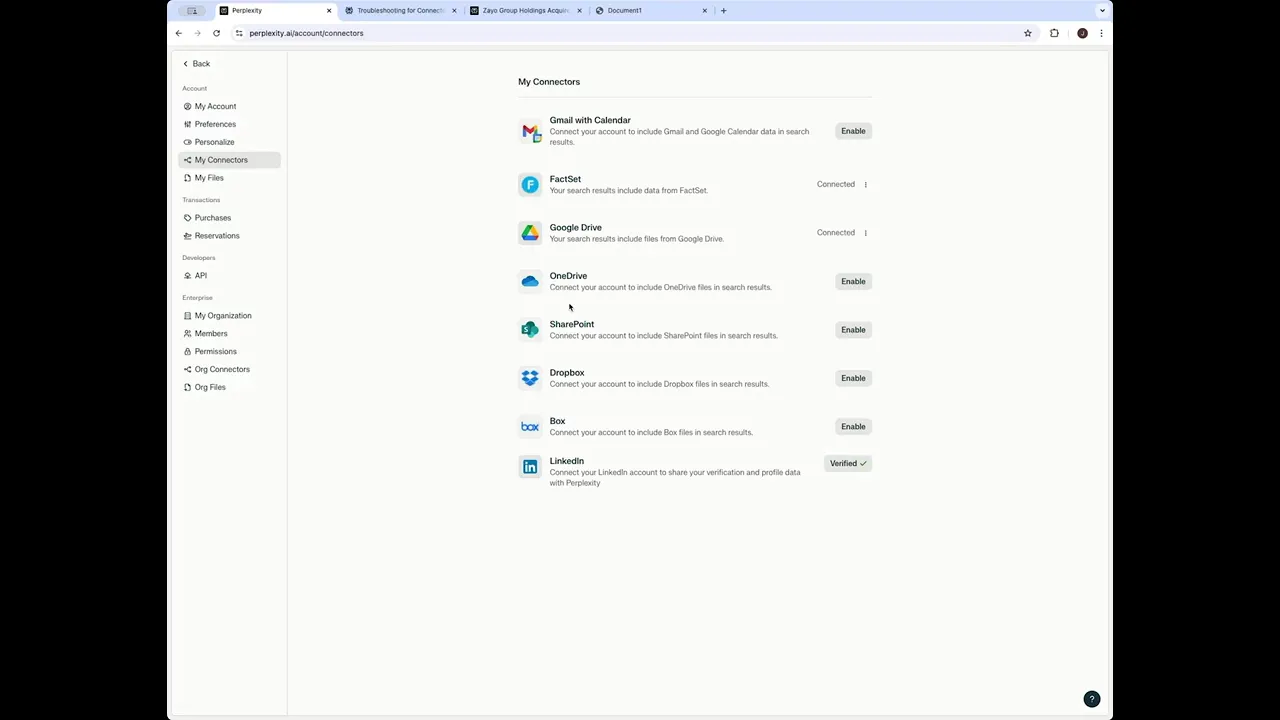View site information icon in address bar
This screenshot has height=720, width=1280.
(x=239, y=33)
